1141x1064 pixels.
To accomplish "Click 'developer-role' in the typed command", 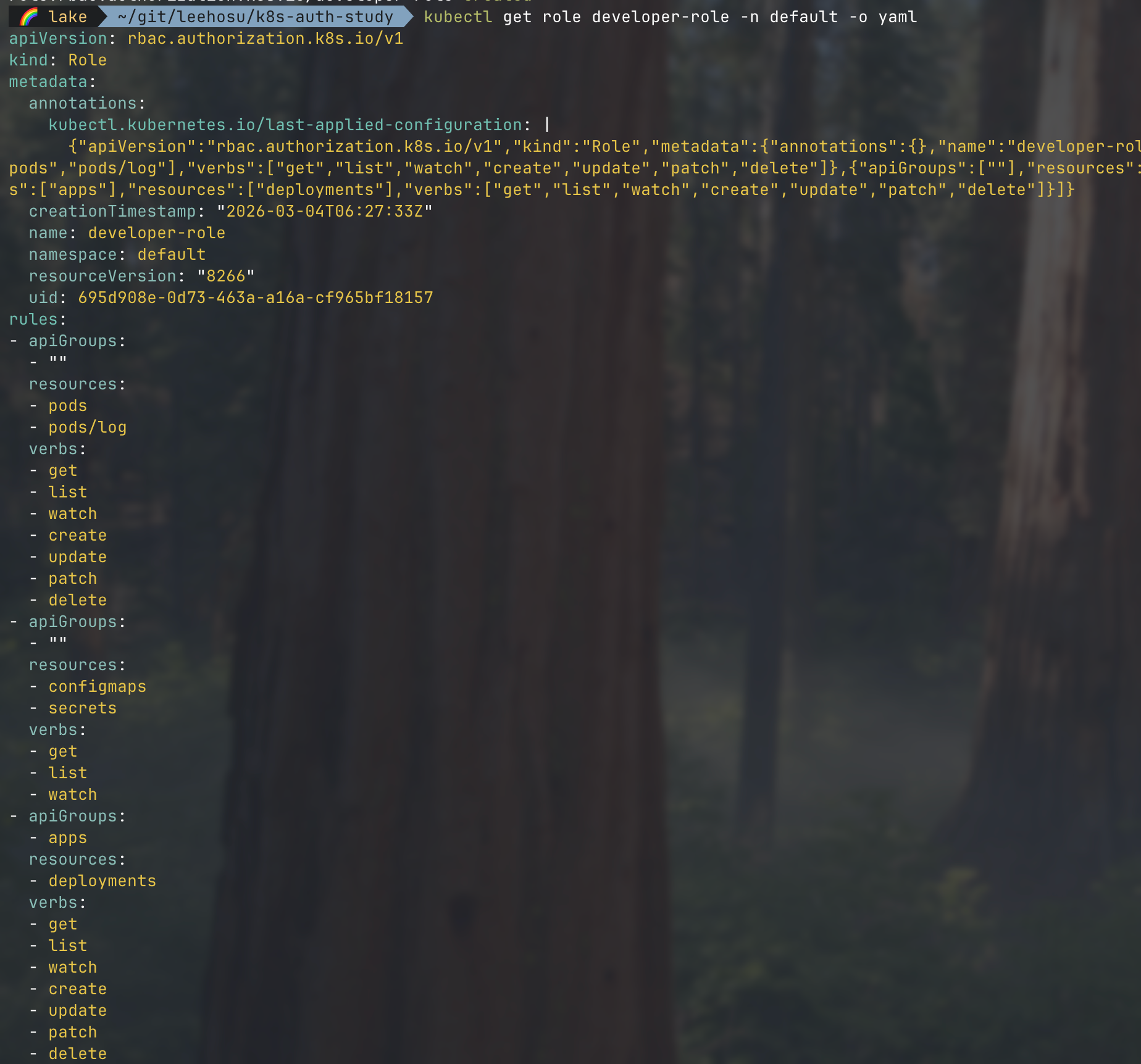I will (x=661, y=17).
